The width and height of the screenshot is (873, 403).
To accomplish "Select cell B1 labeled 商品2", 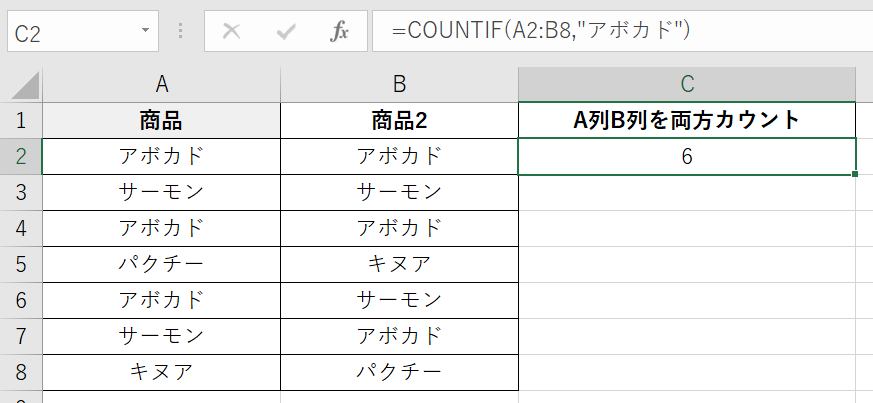I will 399,121.
